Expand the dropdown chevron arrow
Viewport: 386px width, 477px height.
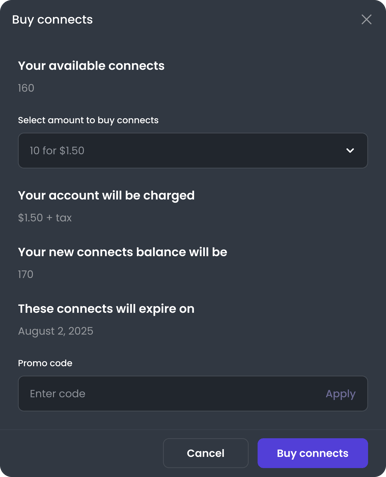coord(350,151)
